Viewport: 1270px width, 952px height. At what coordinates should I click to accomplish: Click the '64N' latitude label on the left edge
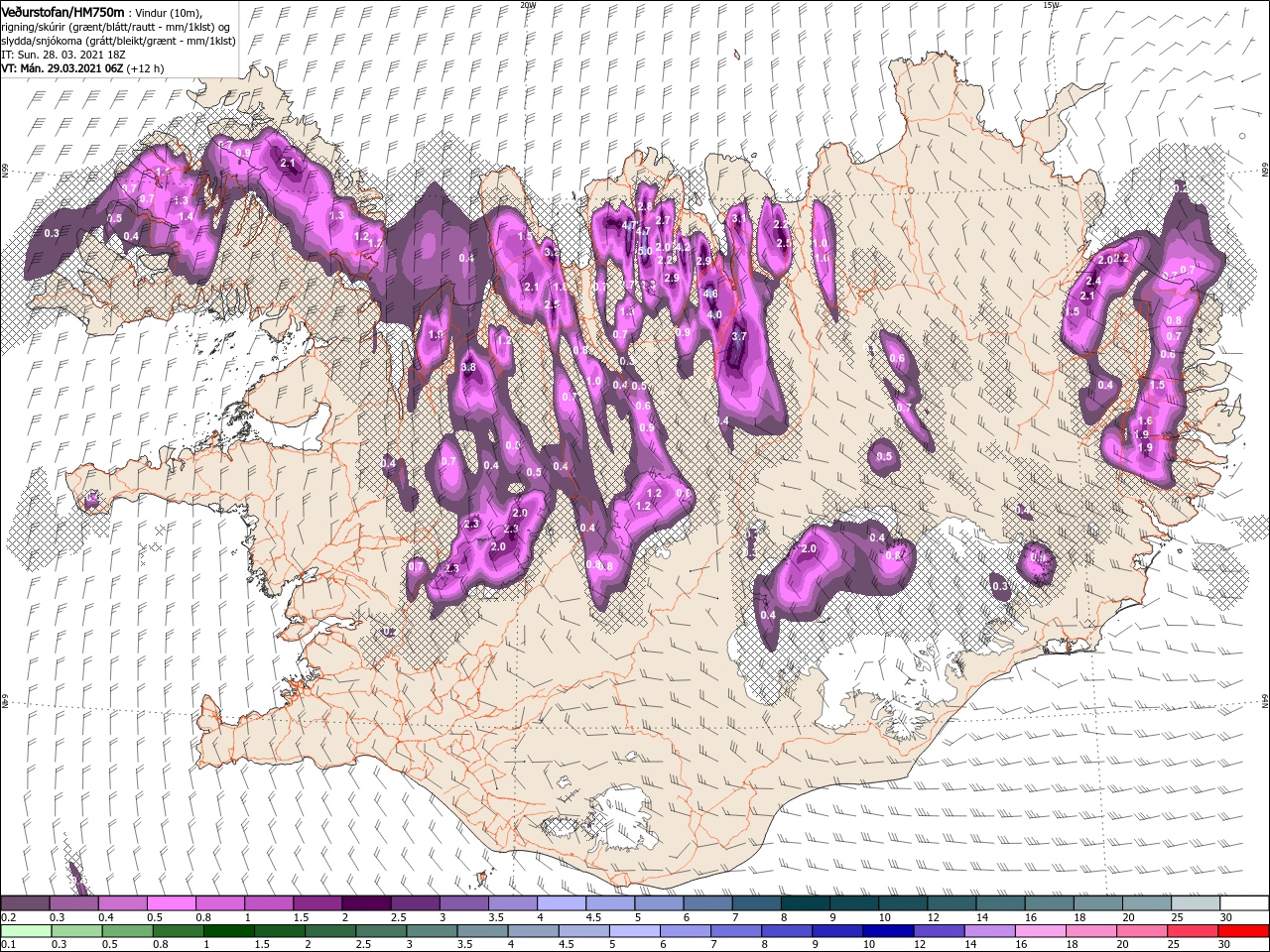pos(5,701)
